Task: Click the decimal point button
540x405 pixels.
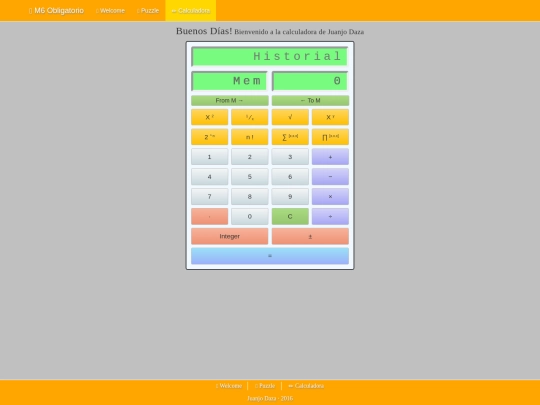Action: [209, 216]
